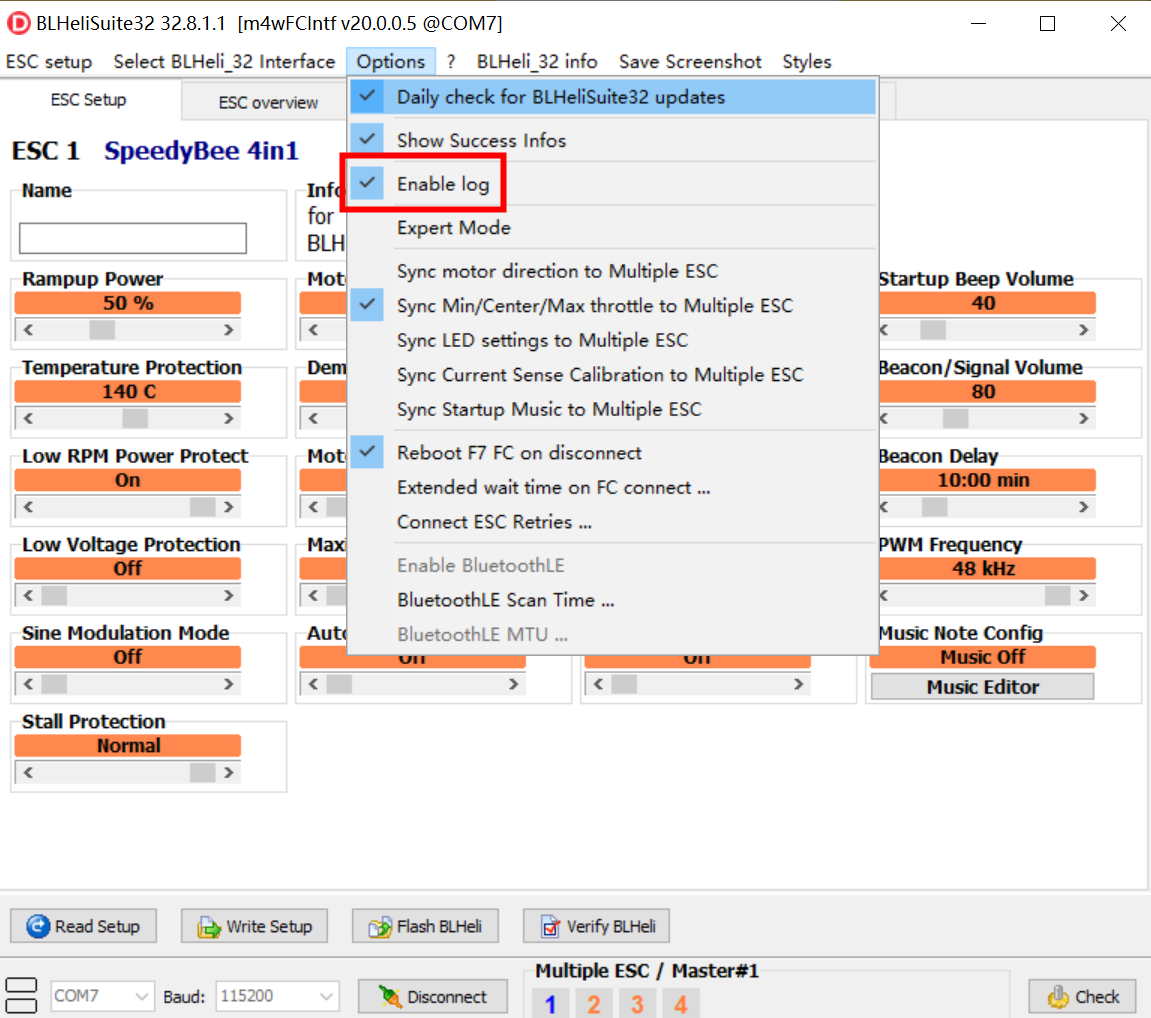Open the Music Editor
This screenshot has width=1151, height=1018.
[982, 687]
